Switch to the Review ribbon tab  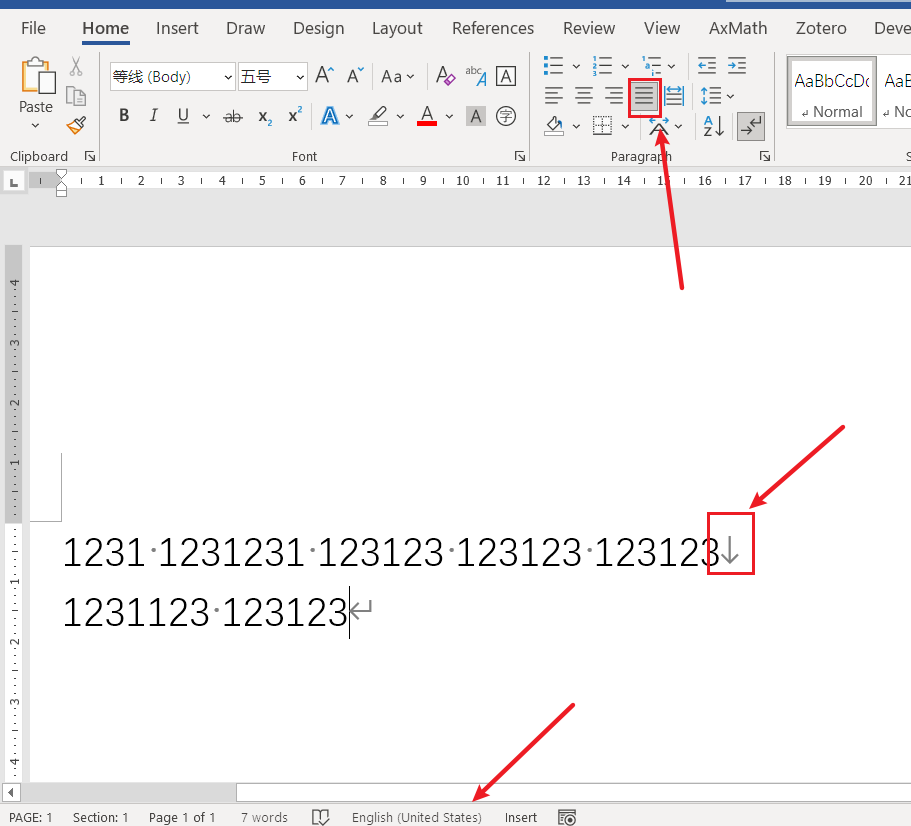[x=588, y=28]
